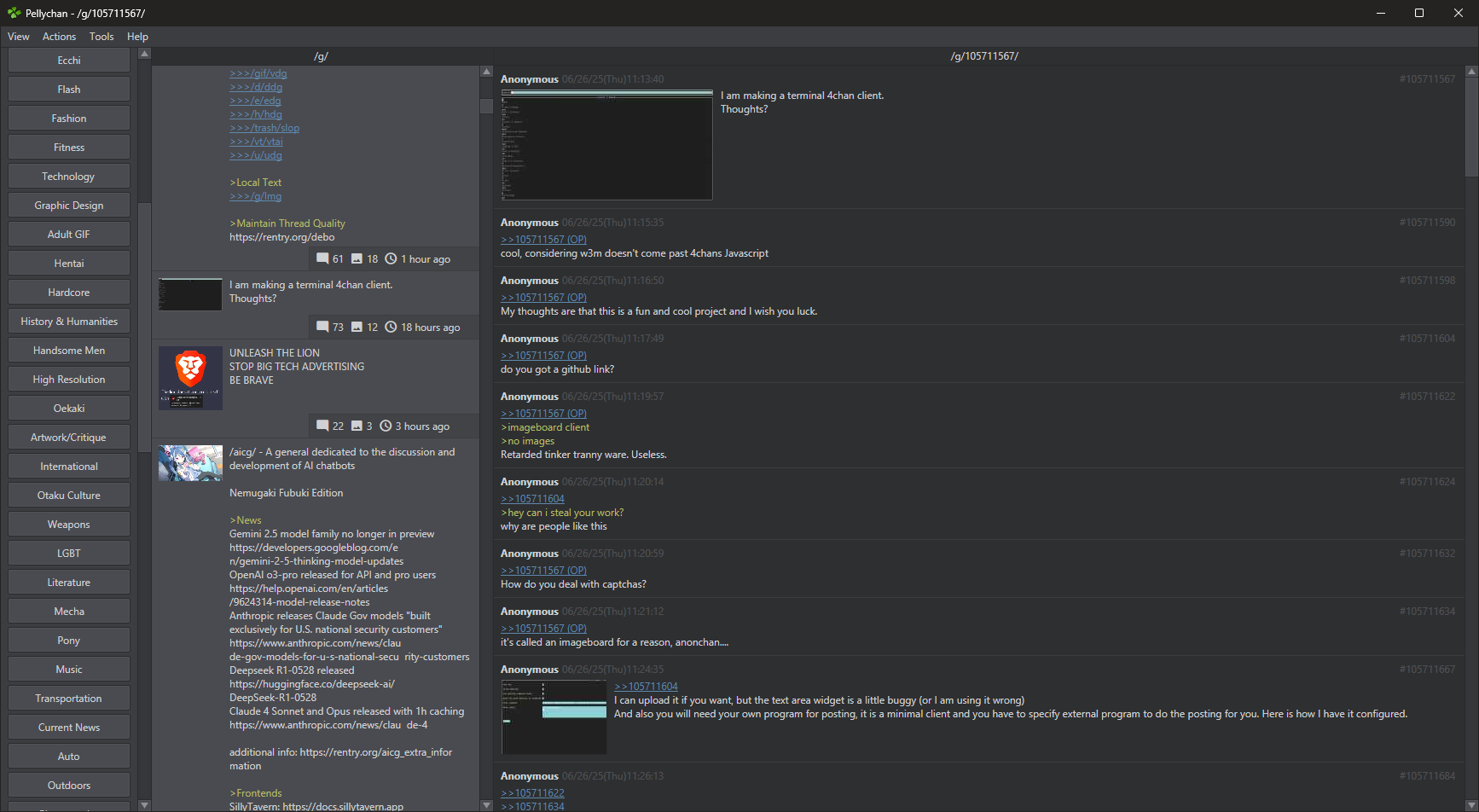
Task: Click the images icon next to 3
Action: click(357, 426)
